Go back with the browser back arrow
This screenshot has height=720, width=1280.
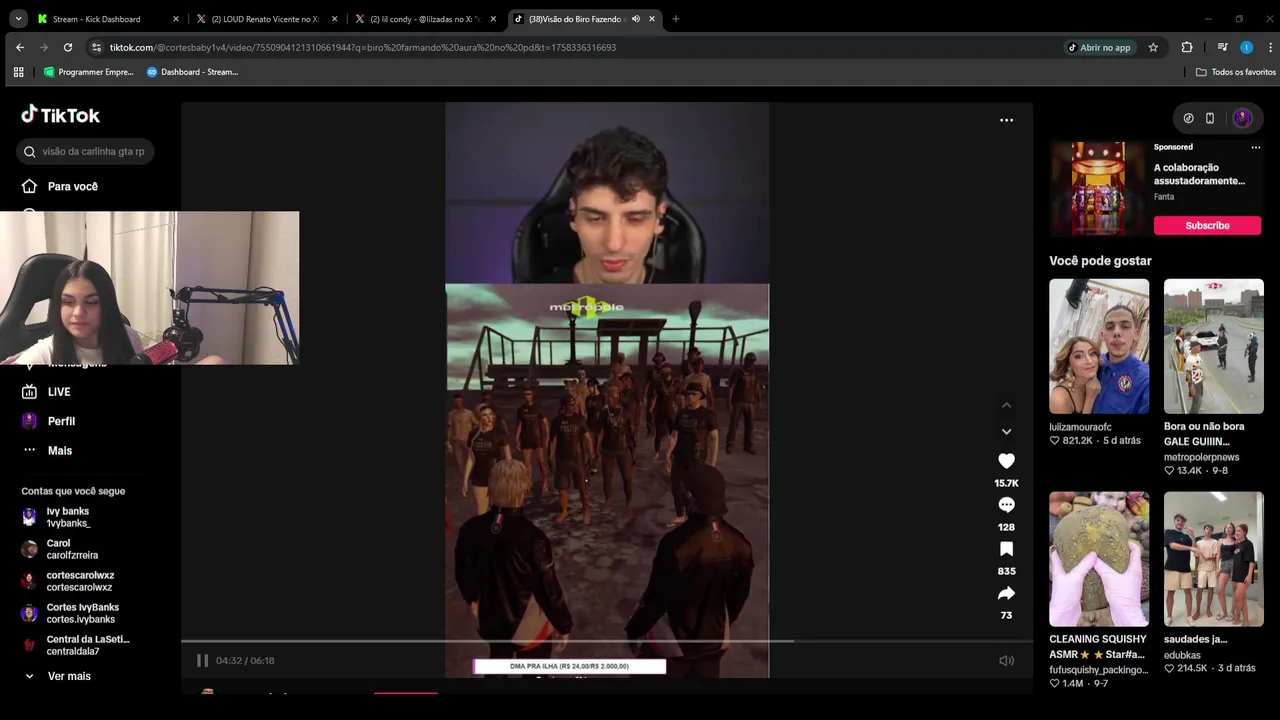[20, 47]
